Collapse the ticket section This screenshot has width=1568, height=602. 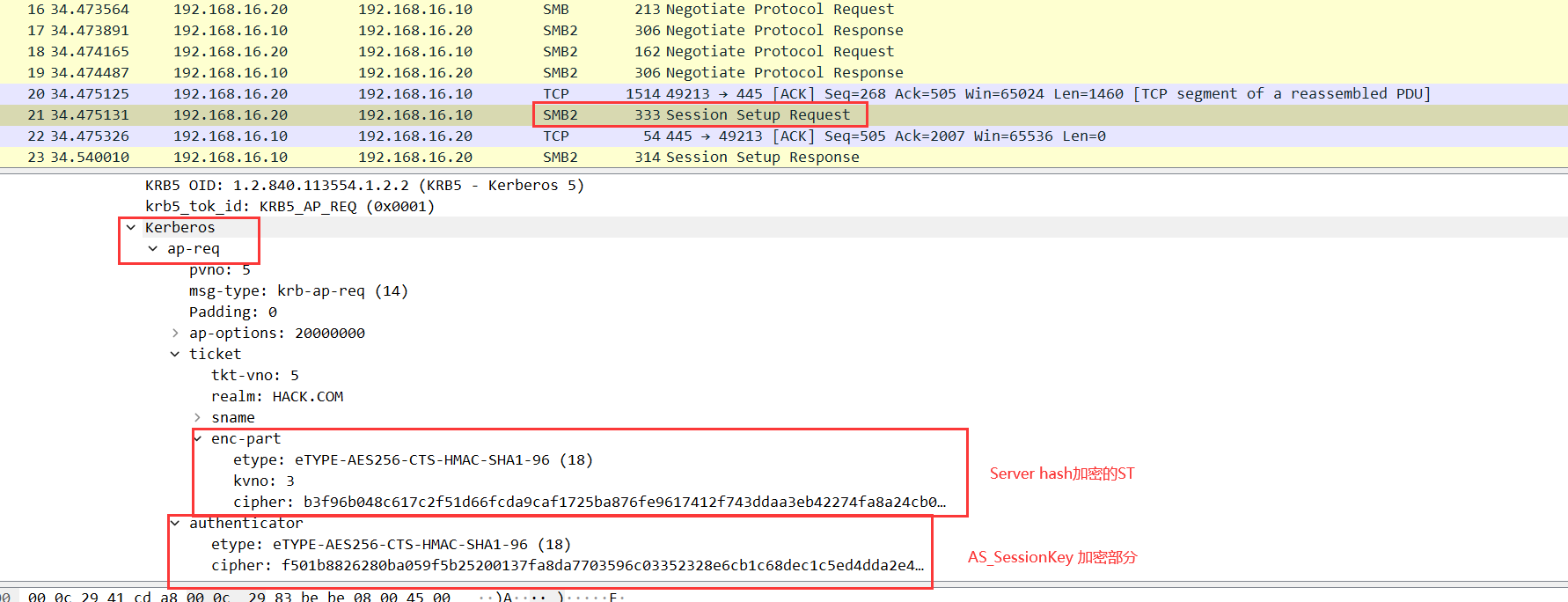tap(175, 355)
